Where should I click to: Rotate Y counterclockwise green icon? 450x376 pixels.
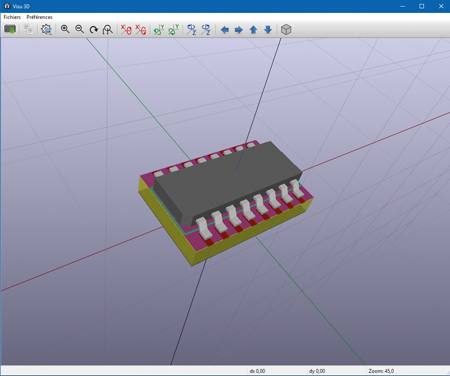[x=173, y=30]
